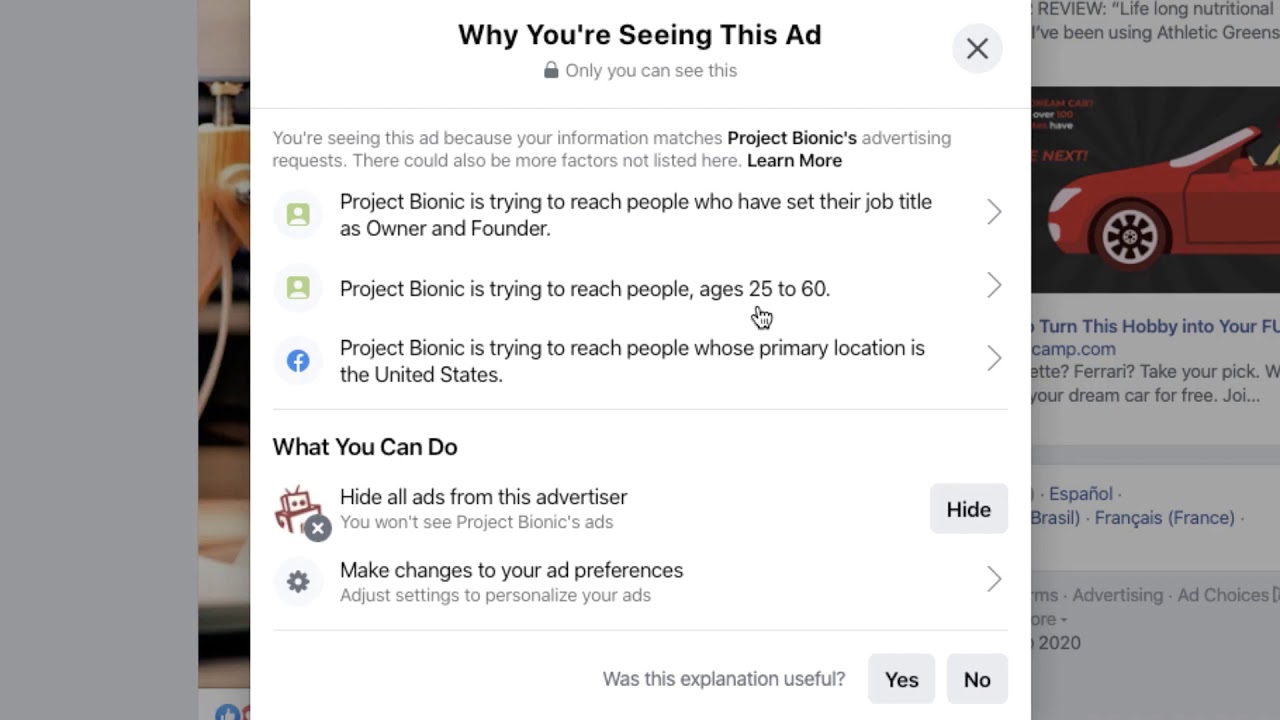Open the Learn More link
This screenshot has height=720, width=1280.
click(794, 160)
